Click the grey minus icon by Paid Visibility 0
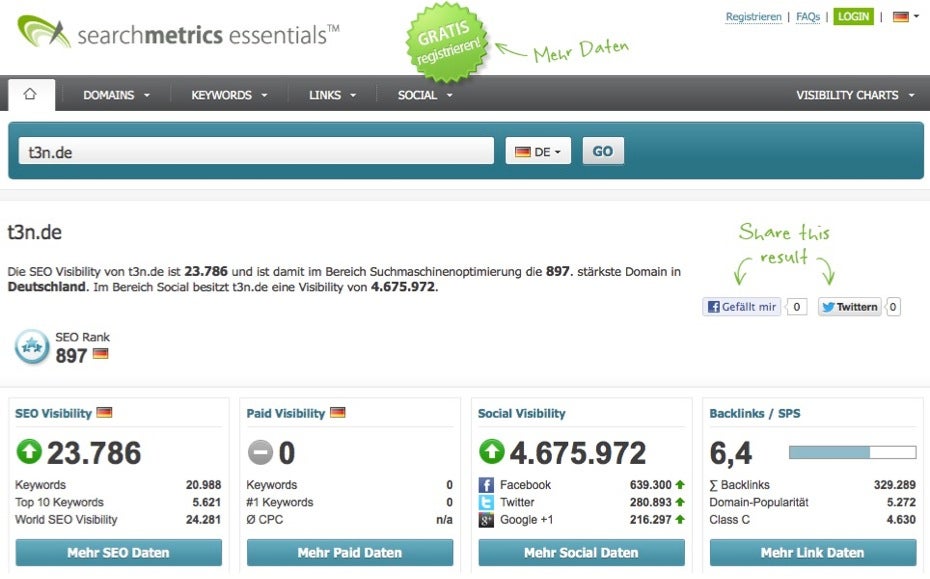The width and height of the screenshot is (930, 579). [260, 452]
